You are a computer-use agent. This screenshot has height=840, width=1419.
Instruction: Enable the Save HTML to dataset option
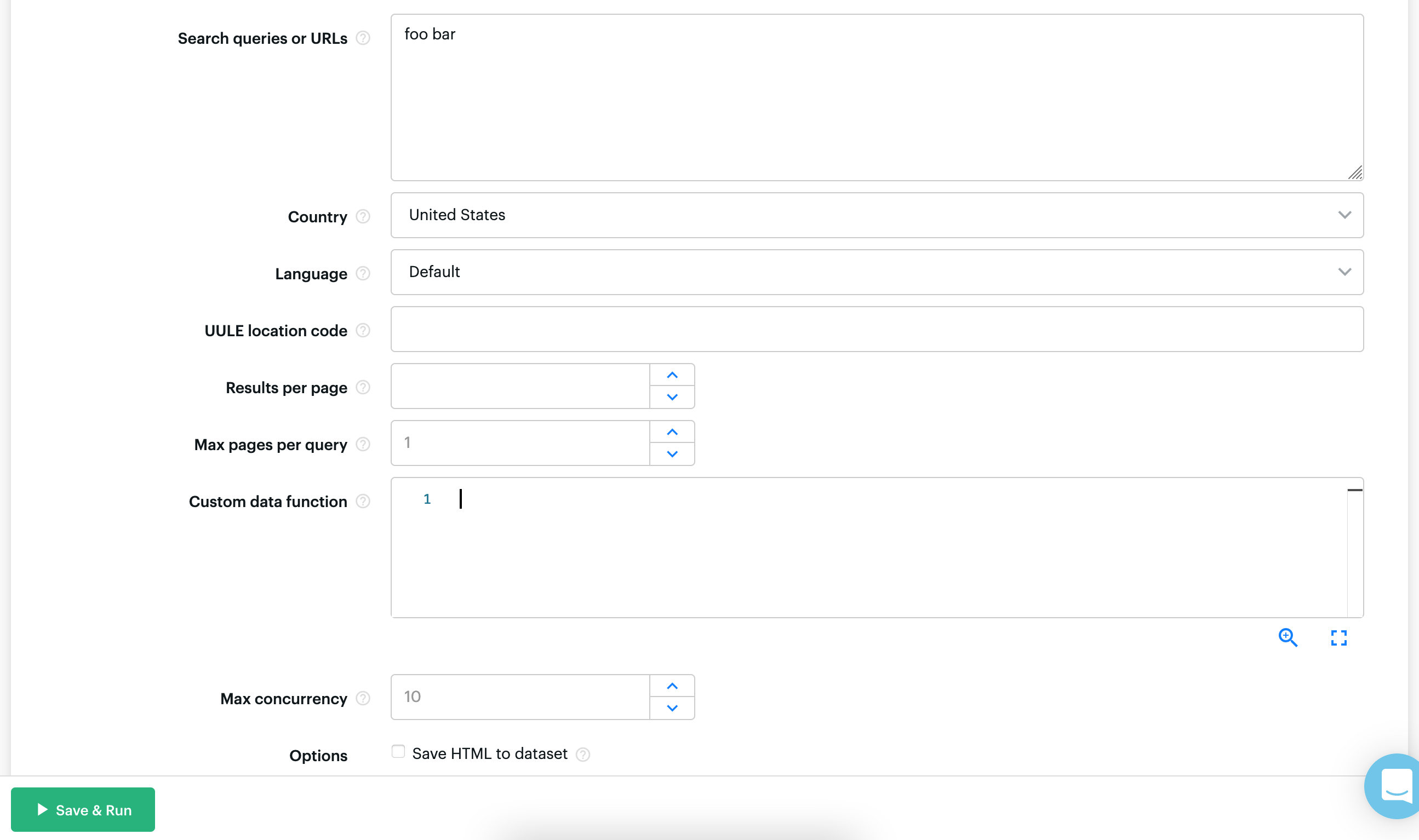click(398, 752)
